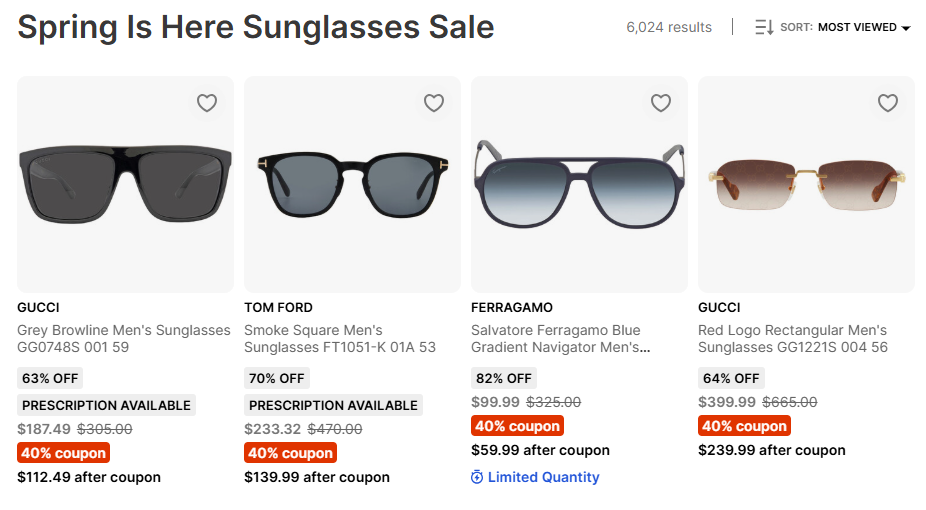Open Red Logo Rectangular Men's Sunglasses link
The height and width of the screenshot is (510, 926).
point(793,338)
